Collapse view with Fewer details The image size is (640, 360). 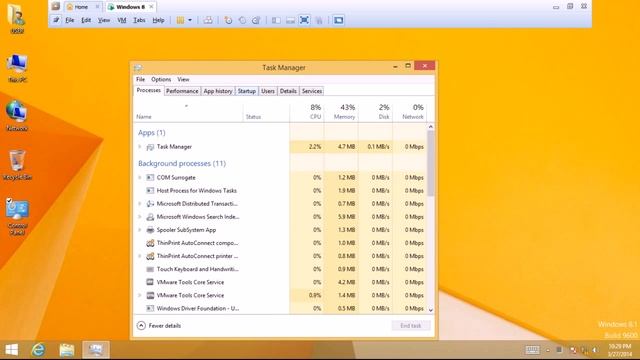coord(159,326)
